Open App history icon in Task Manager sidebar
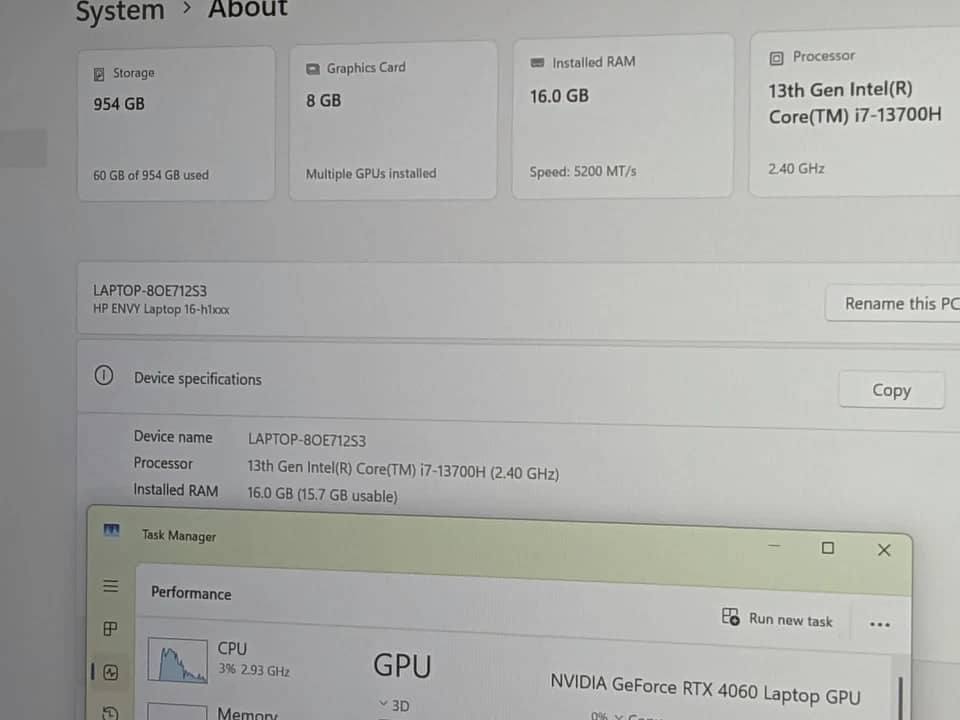This screenshot has width=960, height=720. point(110,713)
